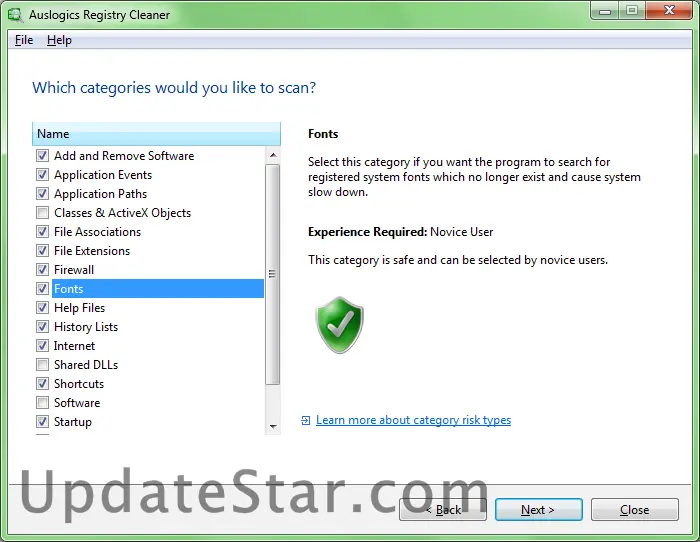Uncheck the Application Paths checkbox
Screen dimensions: 700x542
[x=42, y=194]
